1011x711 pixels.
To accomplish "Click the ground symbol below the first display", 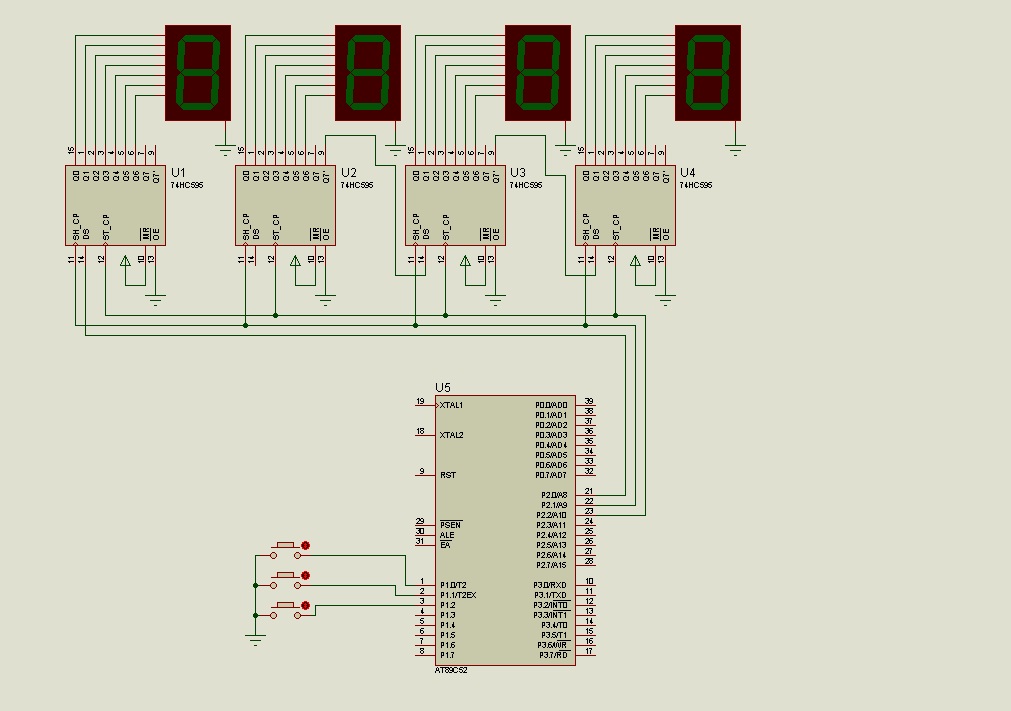I will (x=225, y=151).
